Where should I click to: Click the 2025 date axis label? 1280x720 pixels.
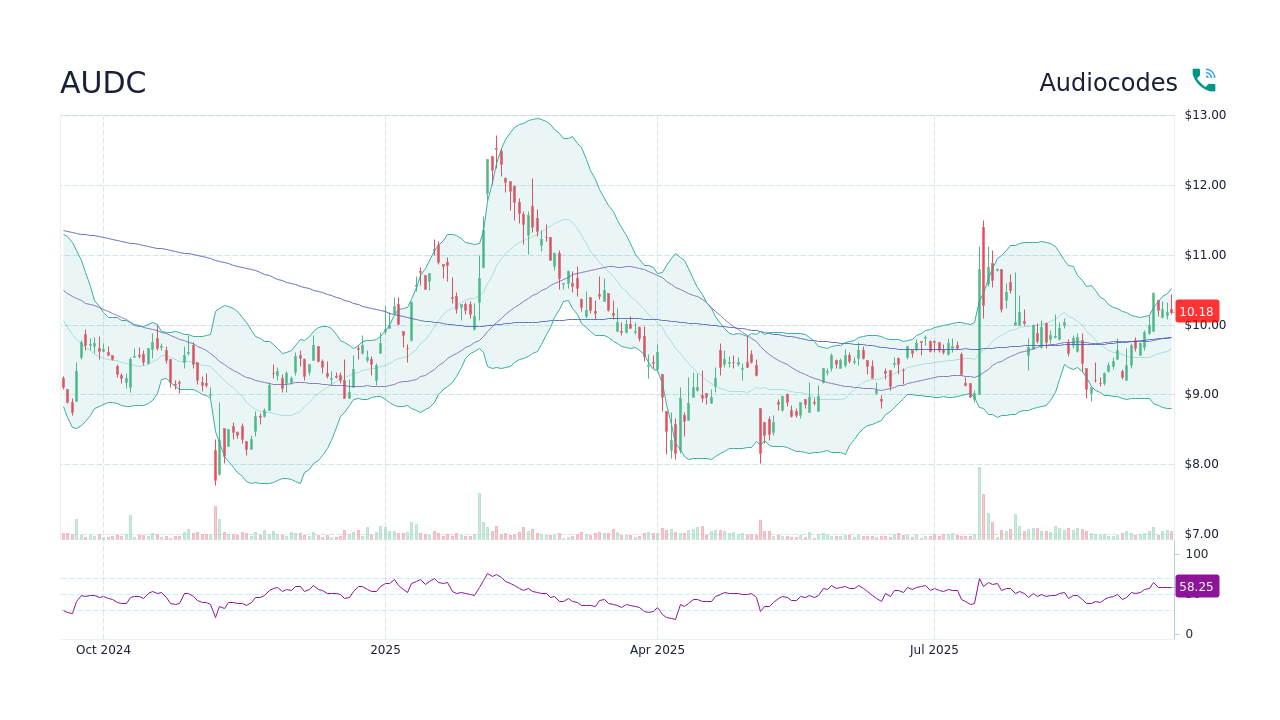[x=385, y=650]
